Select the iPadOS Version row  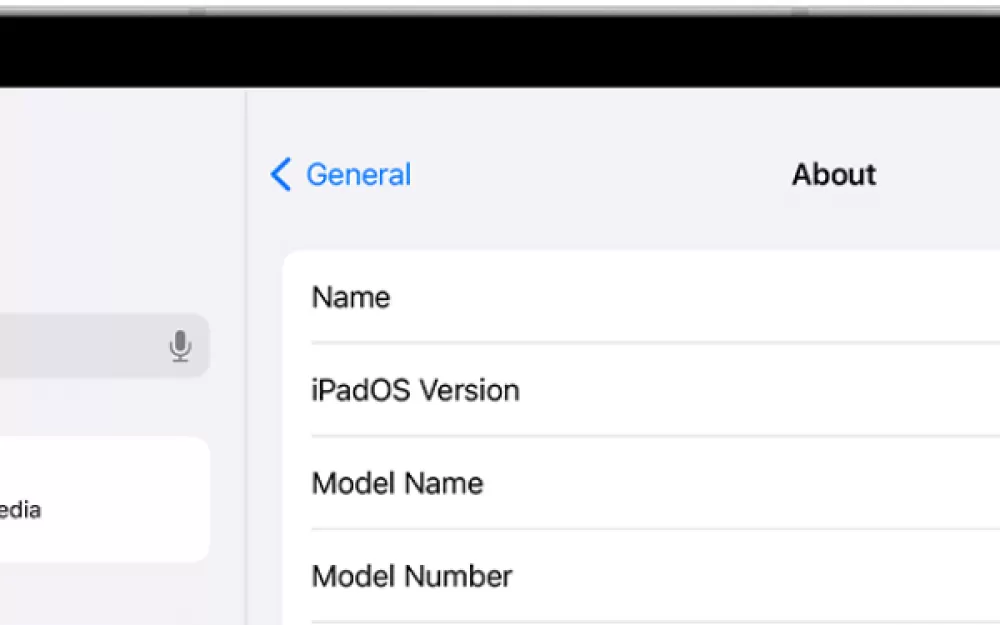pyautogui.click(x=641, y=390)
